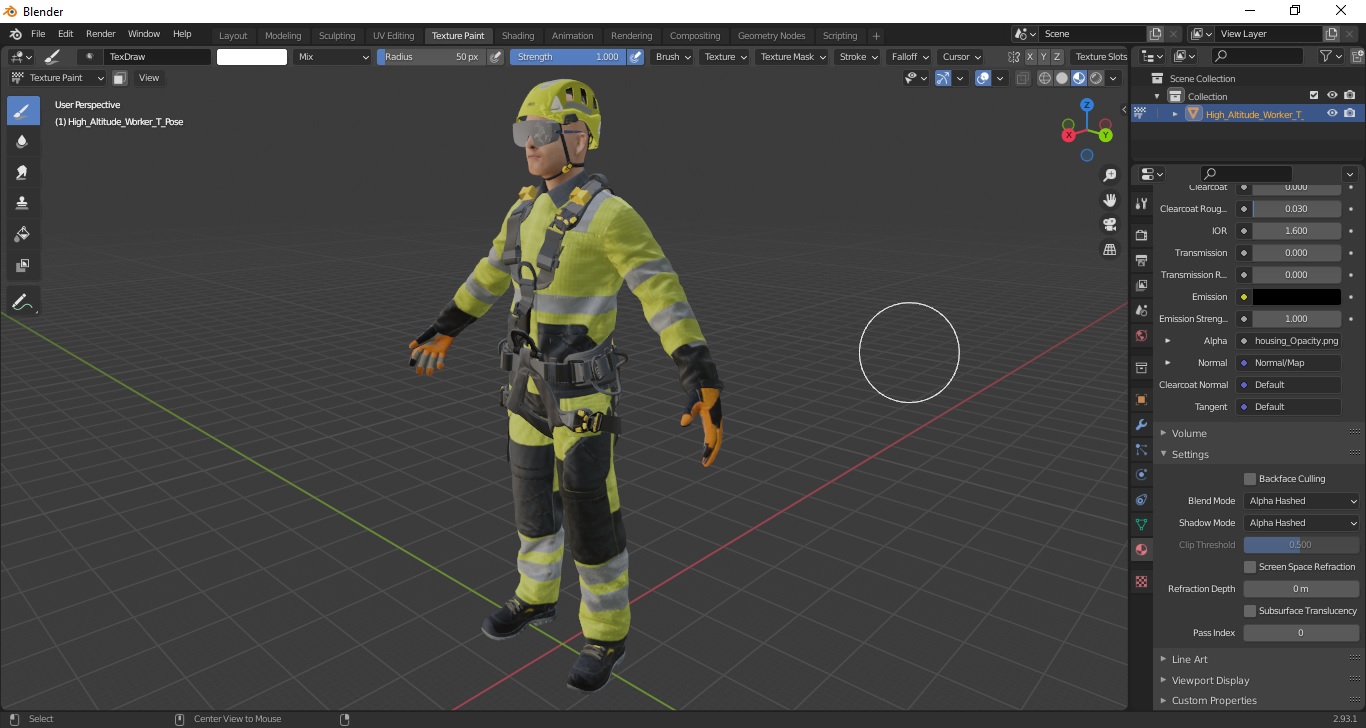1366x728 pixels.
Task: Disable Collection in renders with camera icon
Action: point(1350,96)
